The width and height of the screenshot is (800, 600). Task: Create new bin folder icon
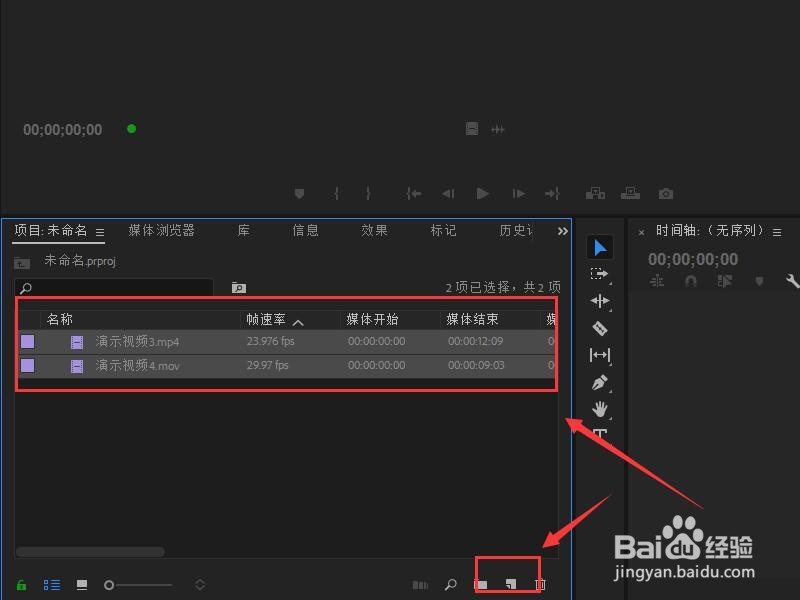[x=481, y=585]
